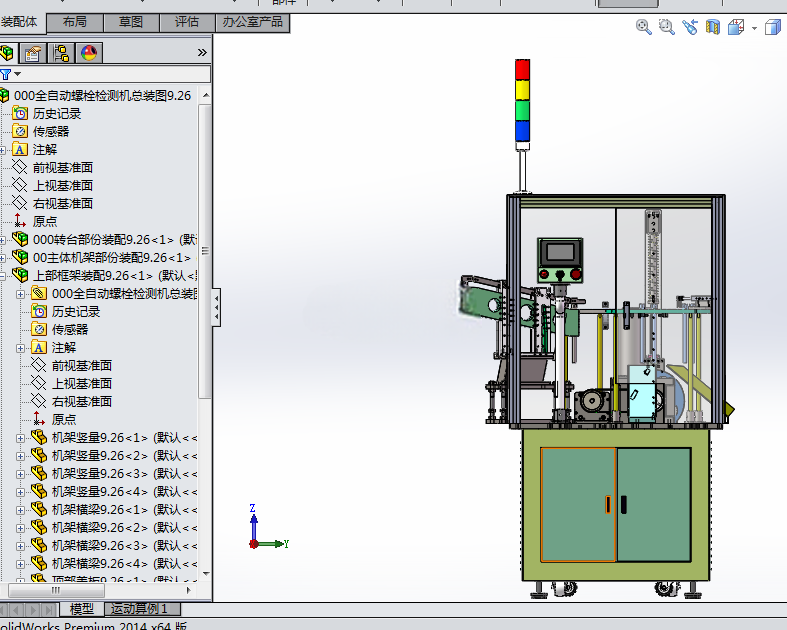
Task: Expand the 机架横梁9.26<3> tree node
Action: click(20, 546)
